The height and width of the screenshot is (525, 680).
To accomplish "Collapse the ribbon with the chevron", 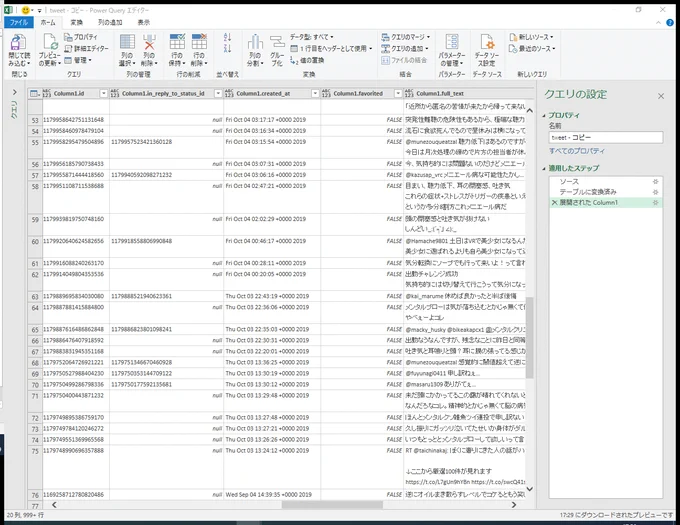I will coord(658,23).
